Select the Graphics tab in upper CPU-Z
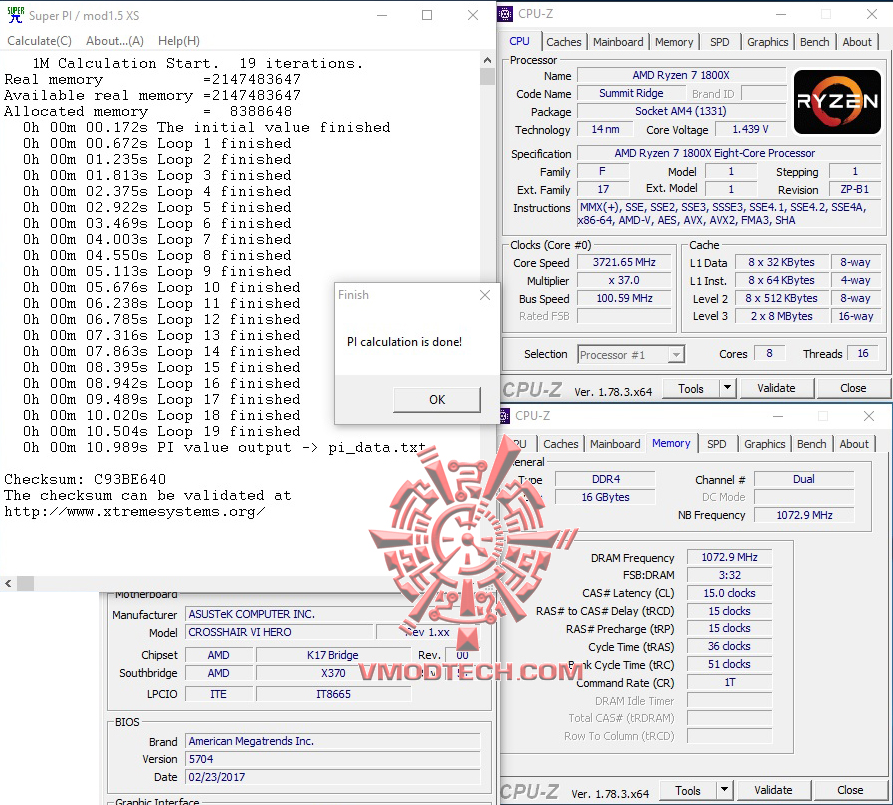Screen dimensions: 893x805 point(767,41)
